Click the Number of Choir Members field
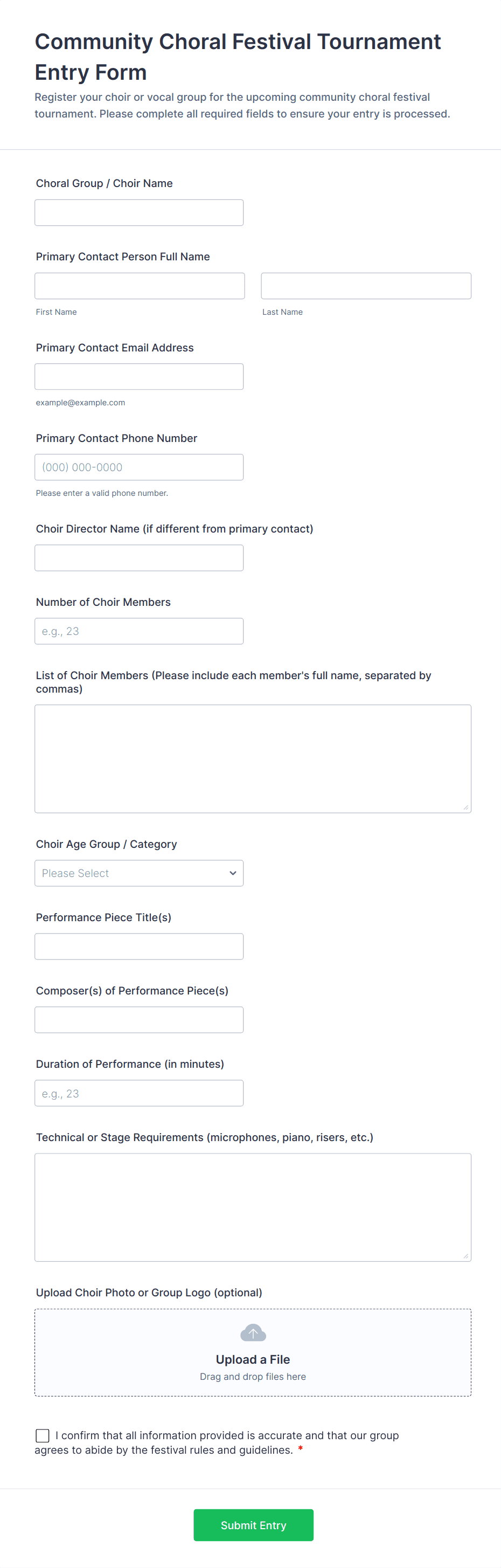Image resolution: width=501 pixels, height=1568 pixels. click(138, 631)
